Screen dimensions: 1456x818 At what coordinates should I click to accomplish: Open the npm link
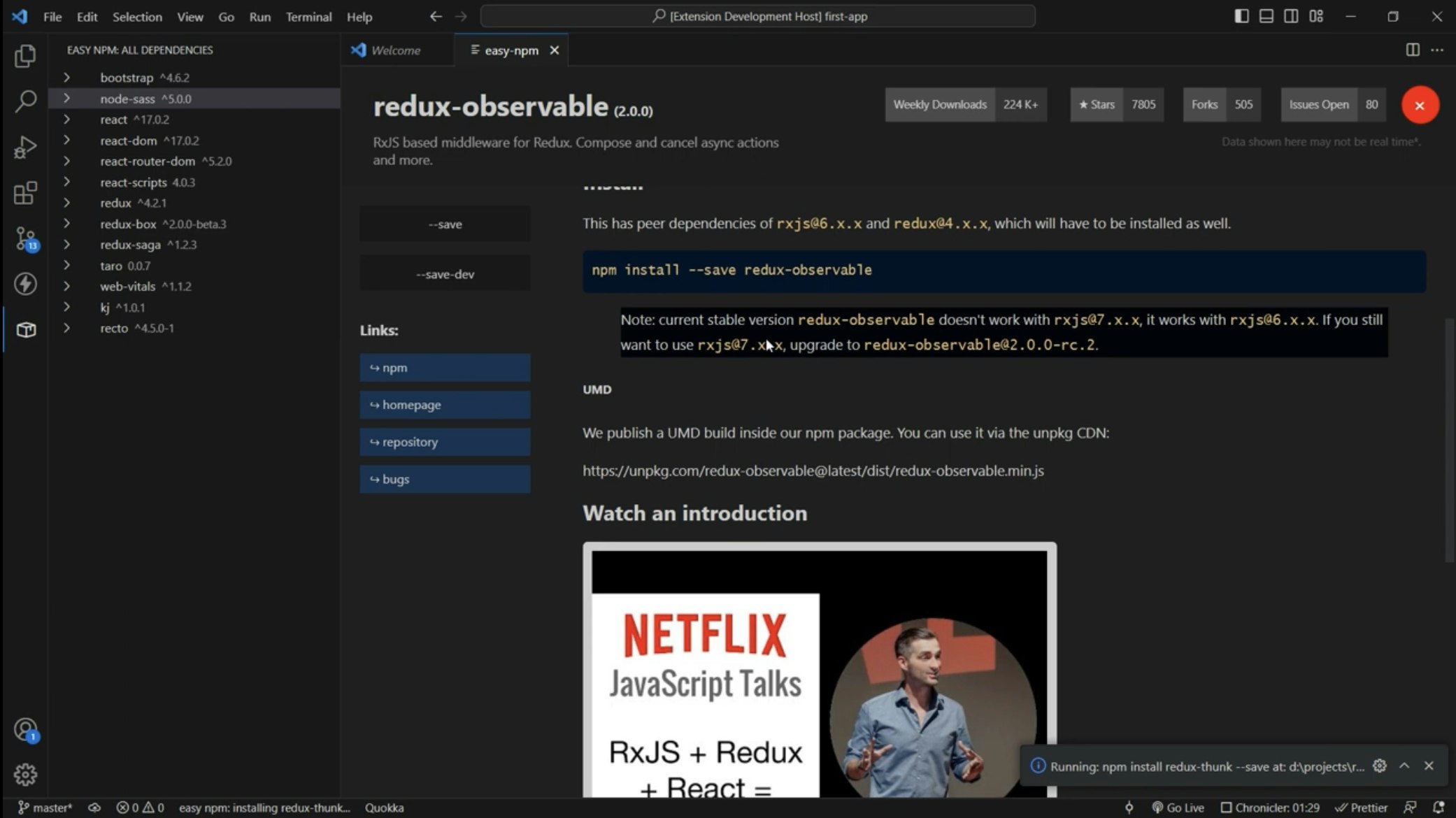445,368
